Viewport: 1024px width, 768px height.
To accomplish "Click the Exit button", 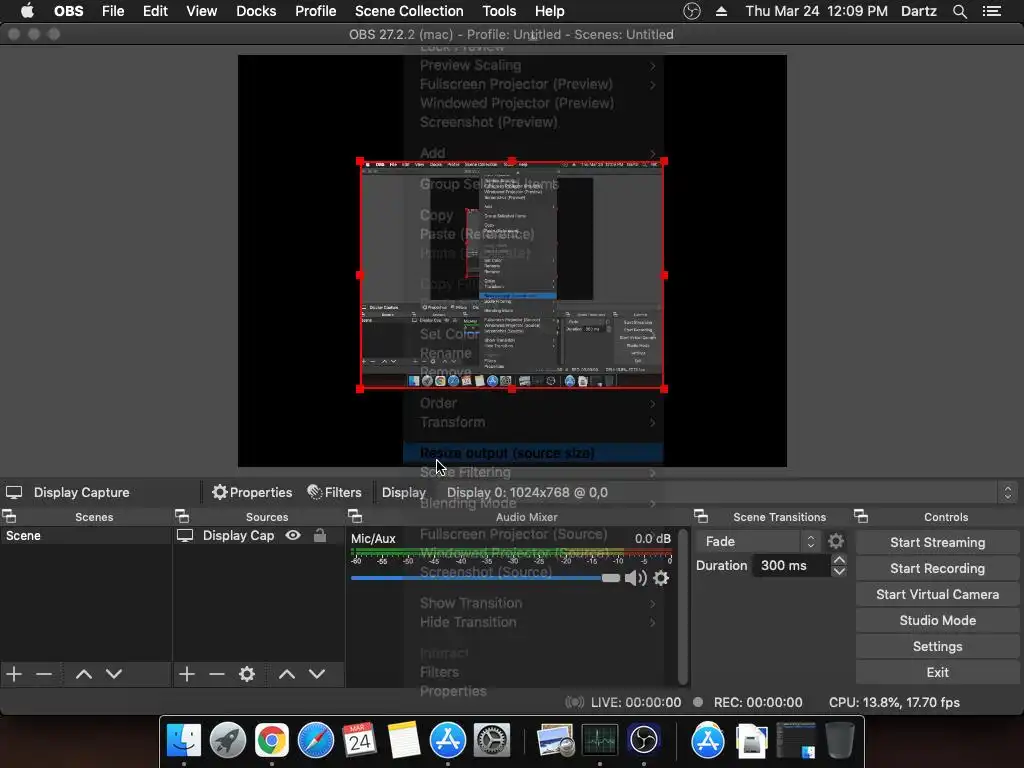I will pyautogui.click(x=937, y=672).
